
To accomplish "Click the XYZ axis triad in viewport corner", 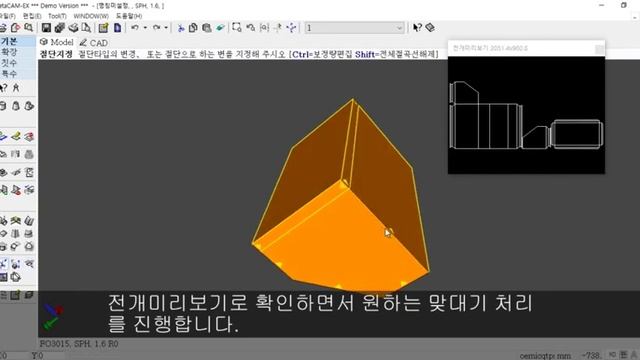I will 53,316.
